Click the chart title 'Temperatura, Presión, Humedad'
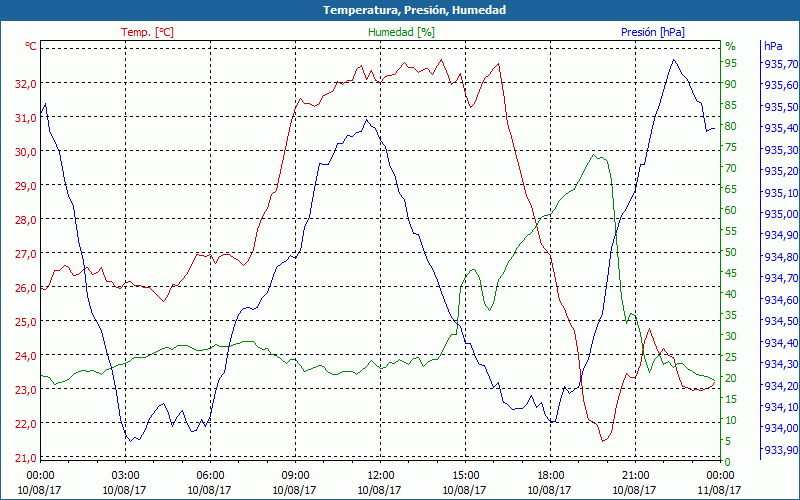Screen dimensions: 800x500 coord(414,10)
